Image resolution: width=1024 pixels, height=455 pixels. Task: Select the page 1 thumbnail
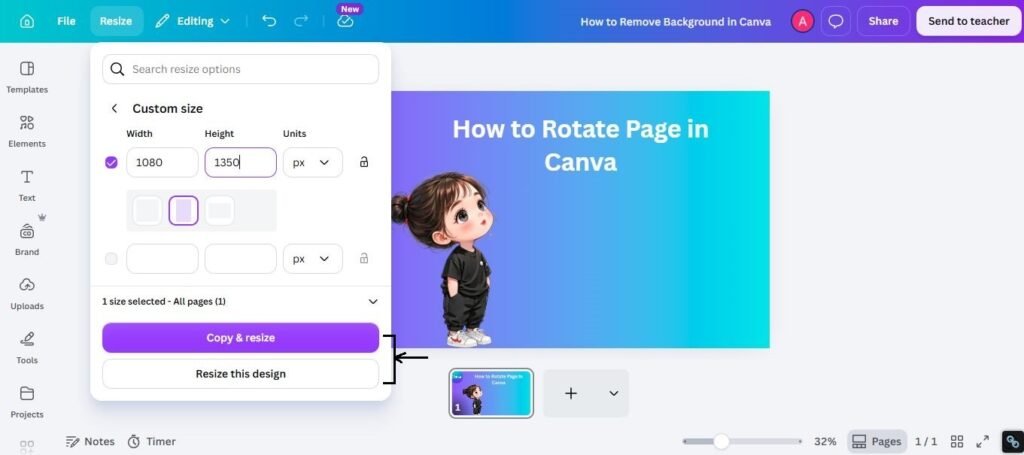[x=491, y=393]
